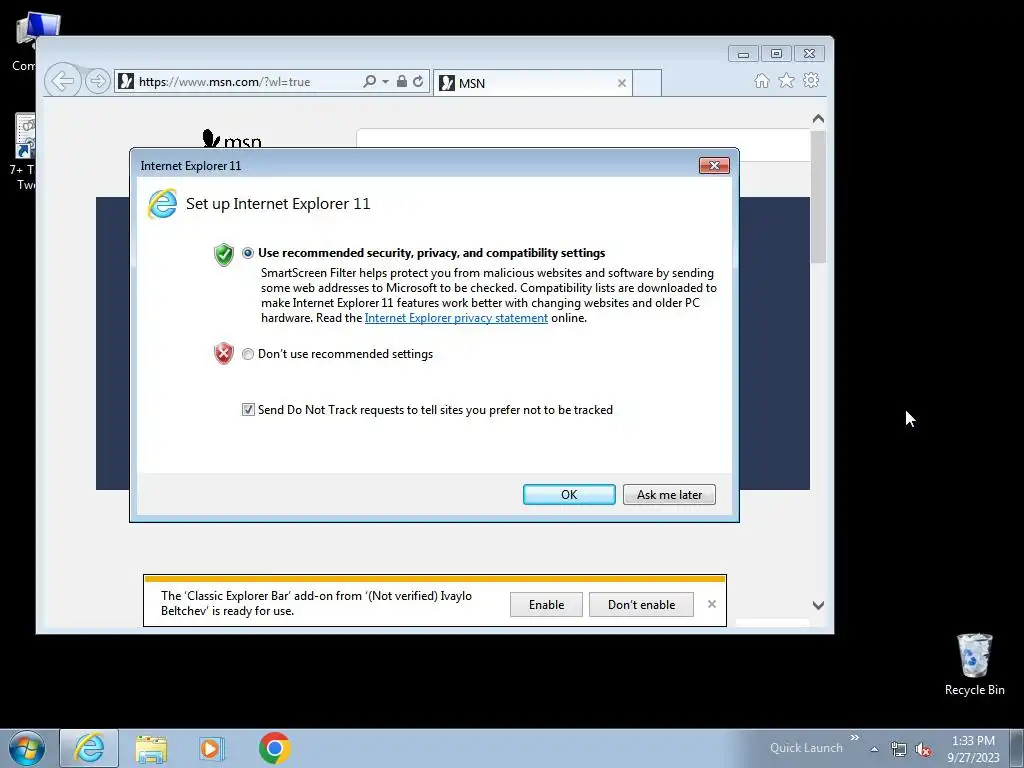The image size is (1024, 768).
Task: Confirm setup with the OK button
Action: click(x=569, y=494)
